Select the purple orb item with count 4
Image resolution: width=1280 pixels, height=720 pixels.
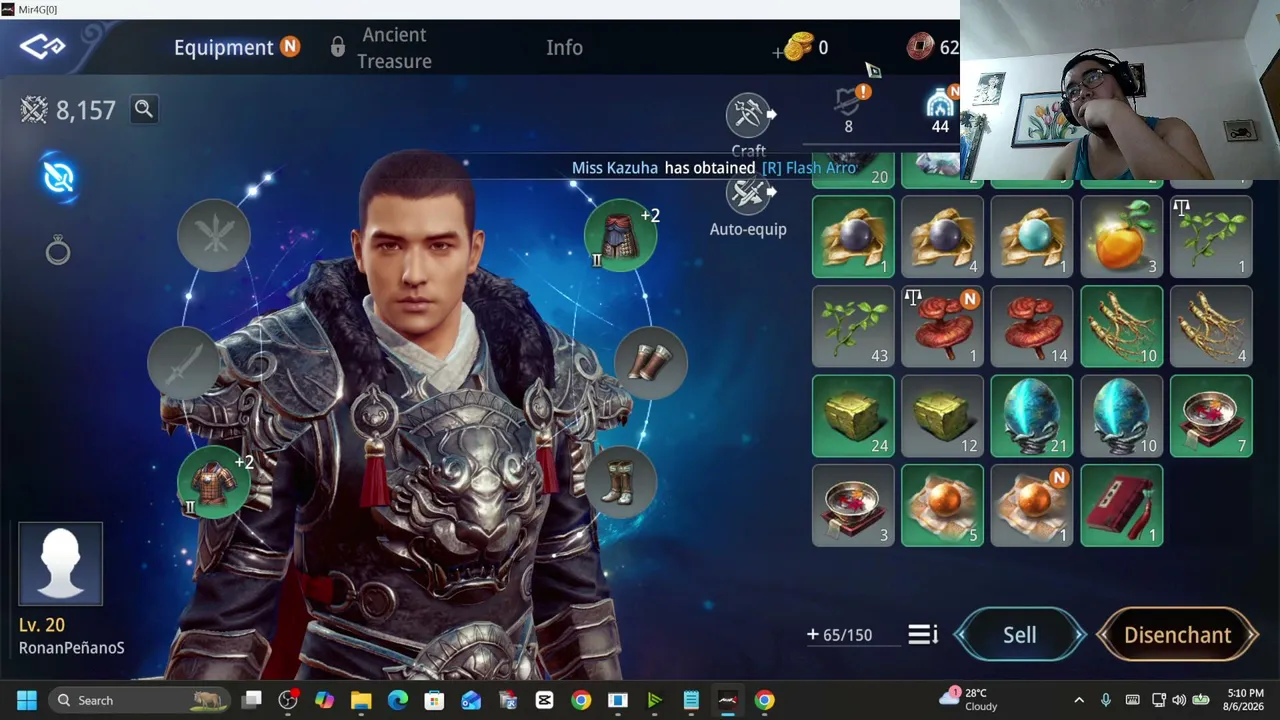pos(942,237)
